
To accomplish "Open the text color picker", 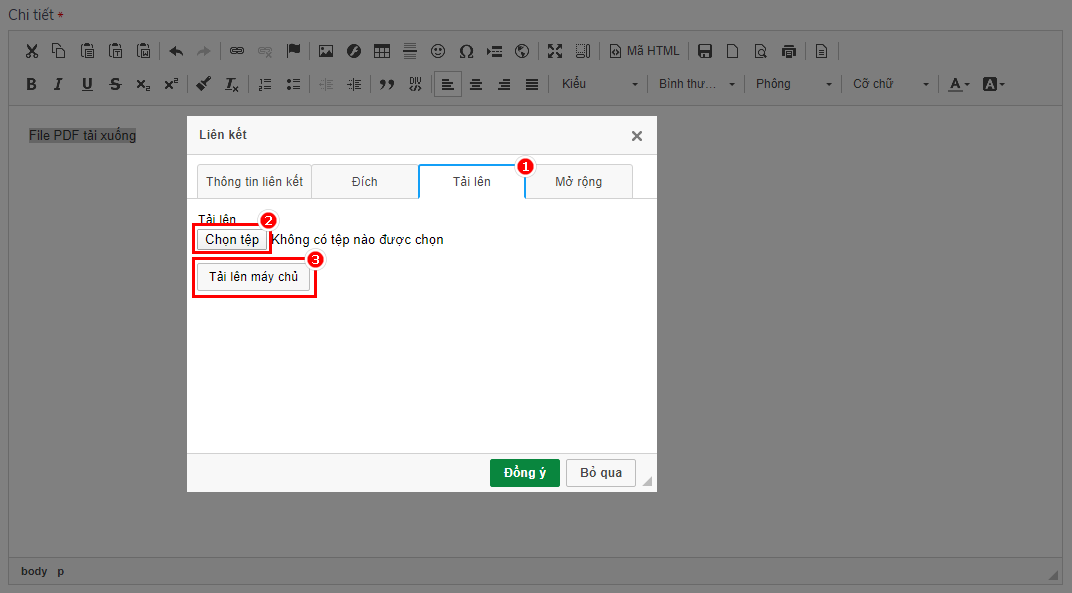I will click(959, 84).
